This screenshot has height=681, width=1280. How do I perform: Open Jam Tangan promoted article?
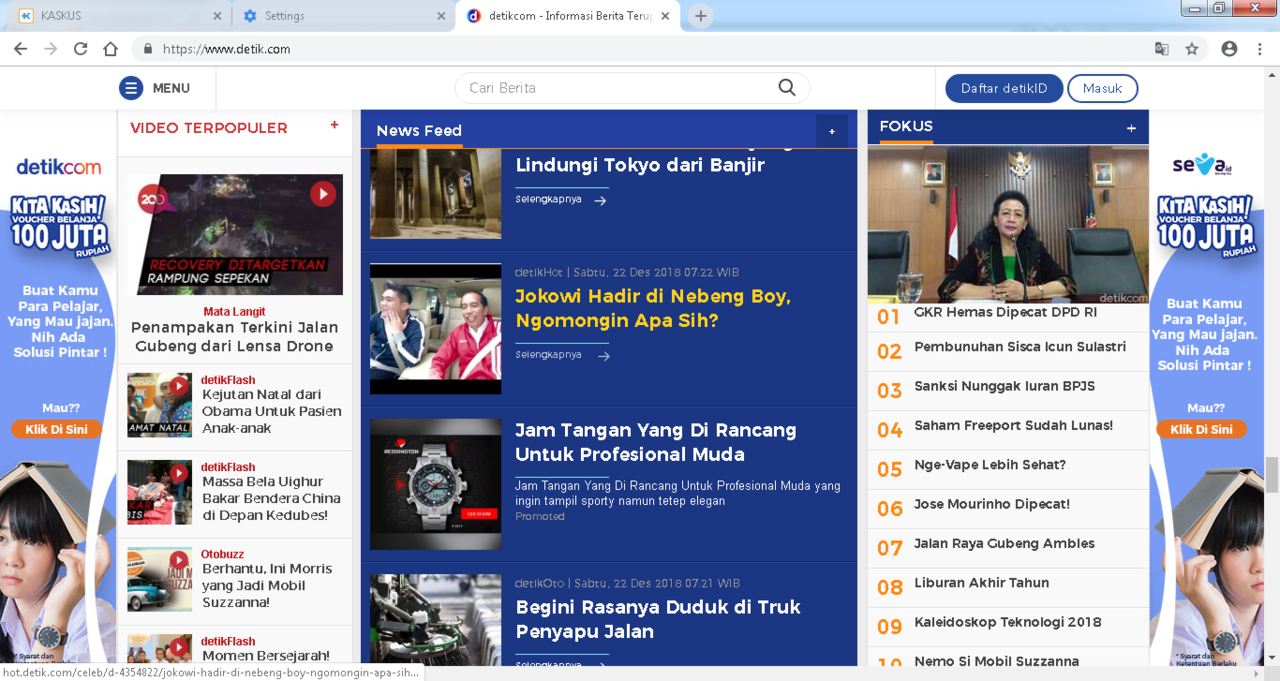pos(656,442)
